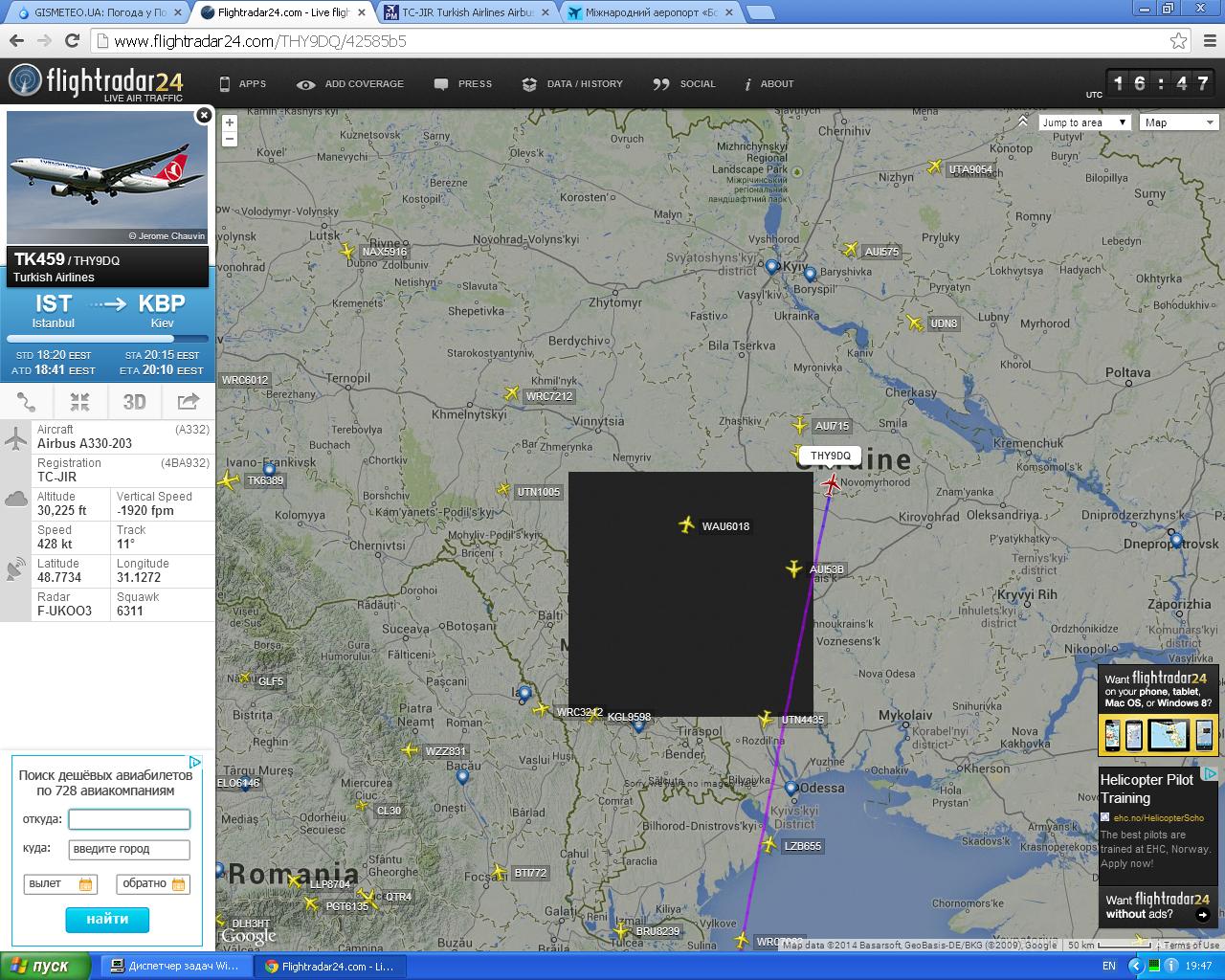Click the Odessa airport pin

pos(791,789)
